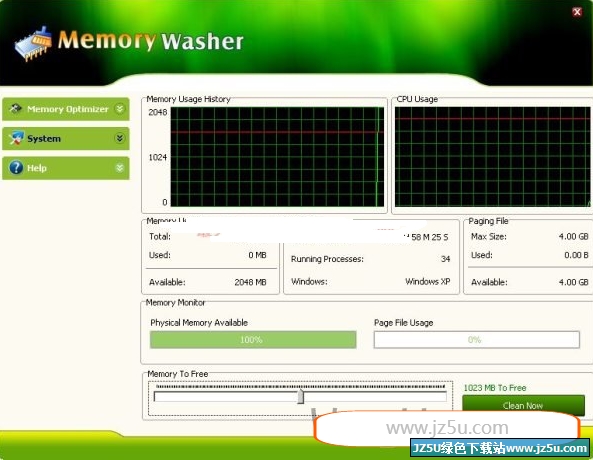The height and width of the screenshot is (460, 593).
Task: Click the 'Windows XP' value
Action: point(428,281)
